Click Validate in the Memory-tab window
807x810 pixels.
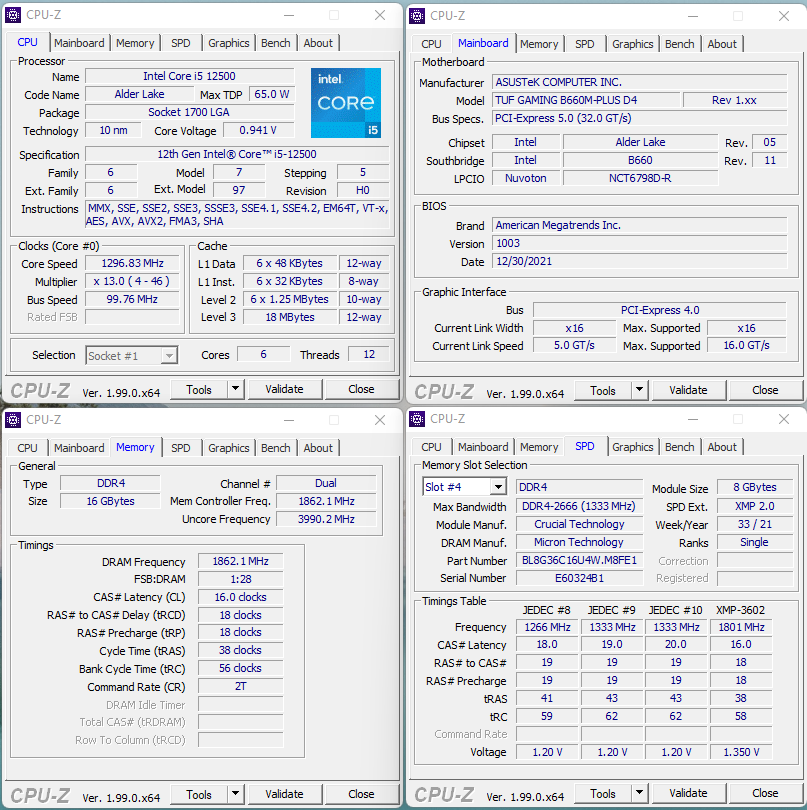(285, 794)
